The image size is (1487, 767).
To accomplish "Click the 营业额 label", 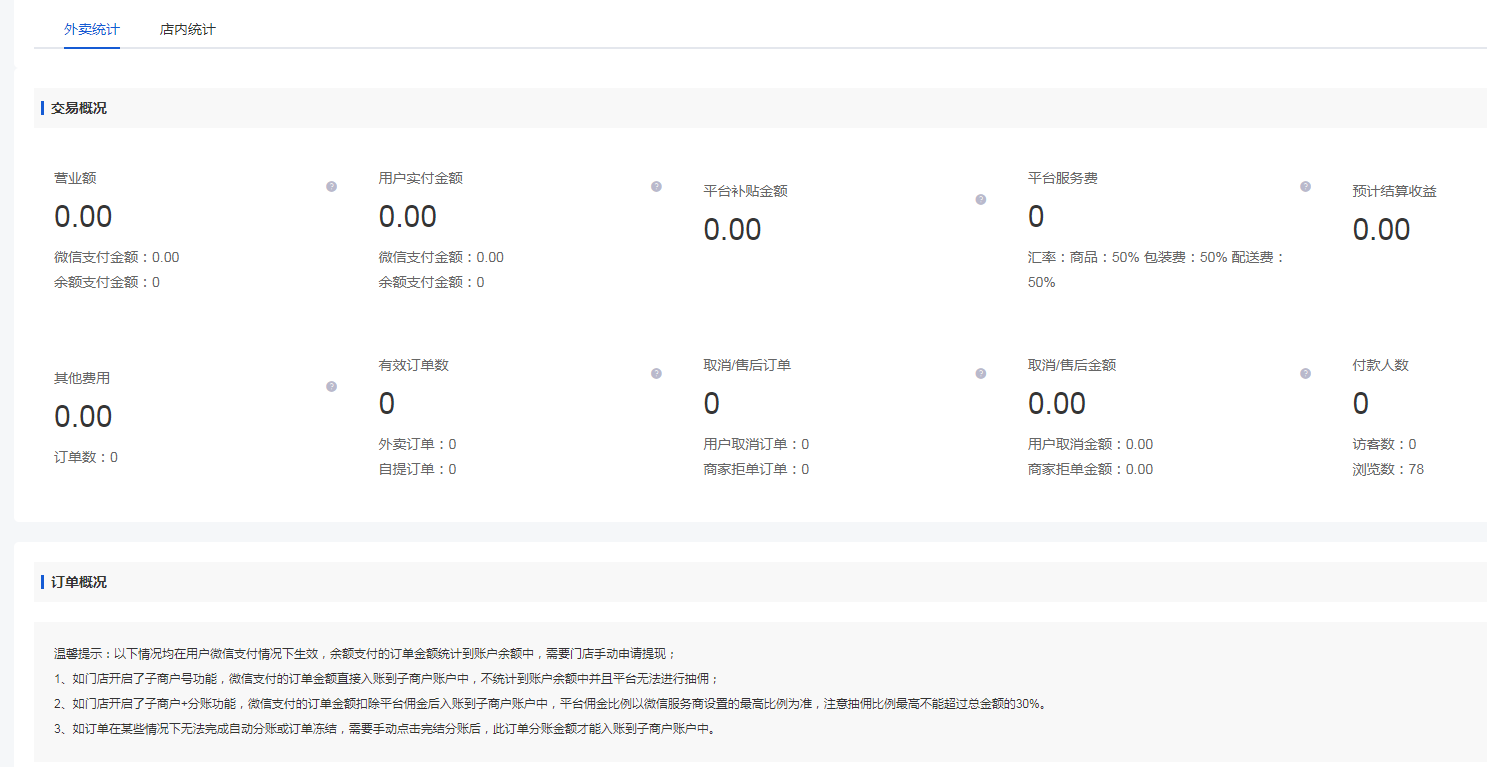I will pyautogui.click(x=75, y=178).
